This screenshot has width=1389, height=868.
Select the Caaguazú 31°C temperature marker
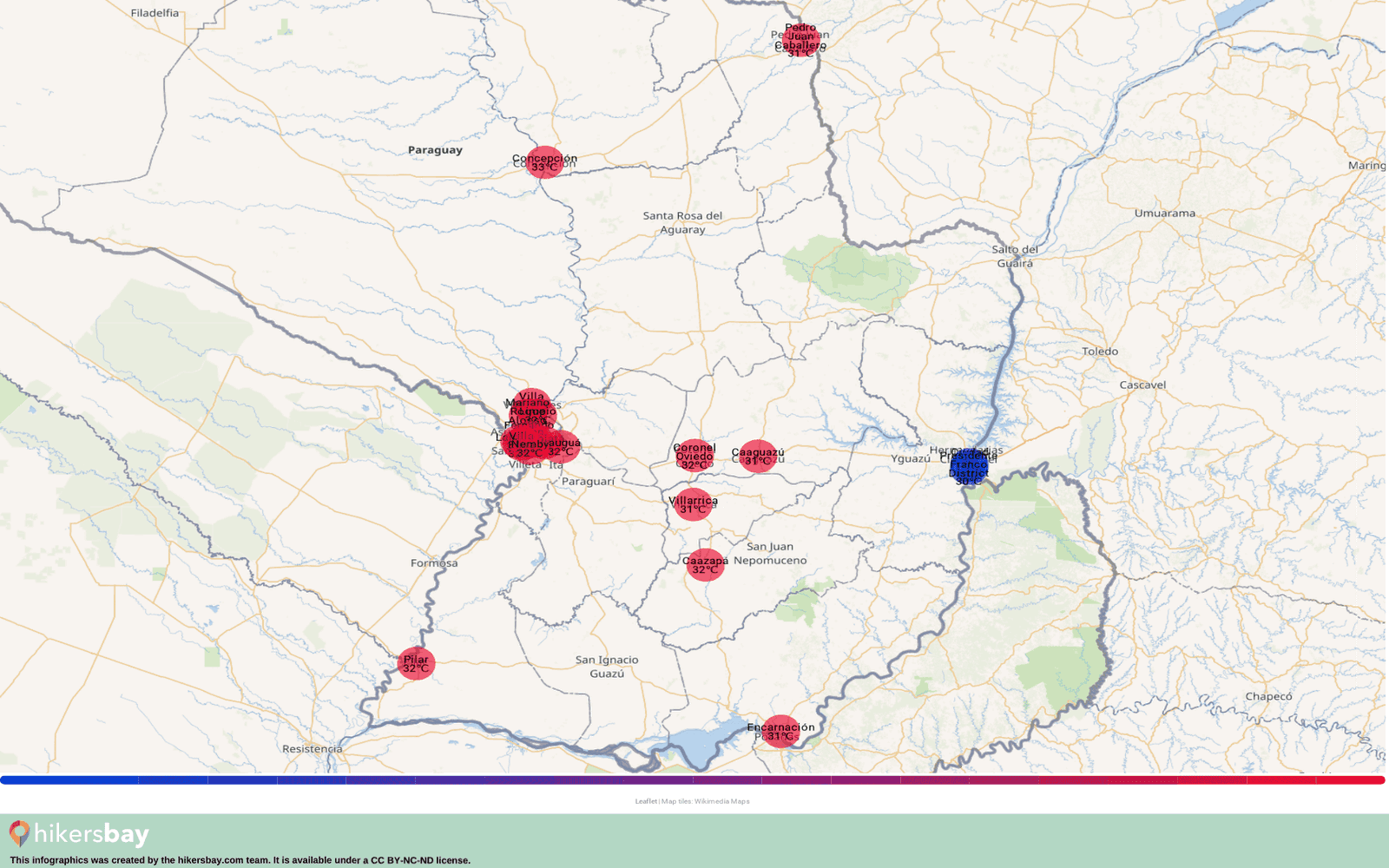pos(758,456)
